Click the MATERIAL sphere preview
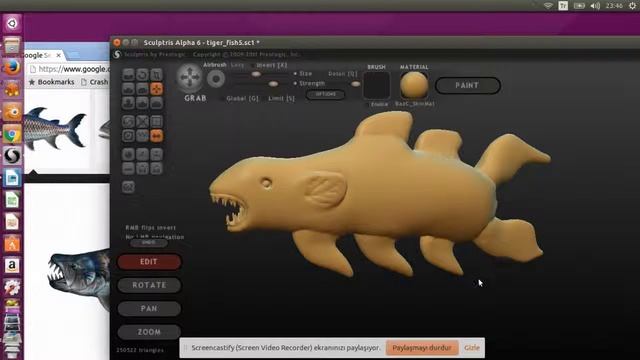Viewport: 640px width, 360px height. (x=414, y=85)
